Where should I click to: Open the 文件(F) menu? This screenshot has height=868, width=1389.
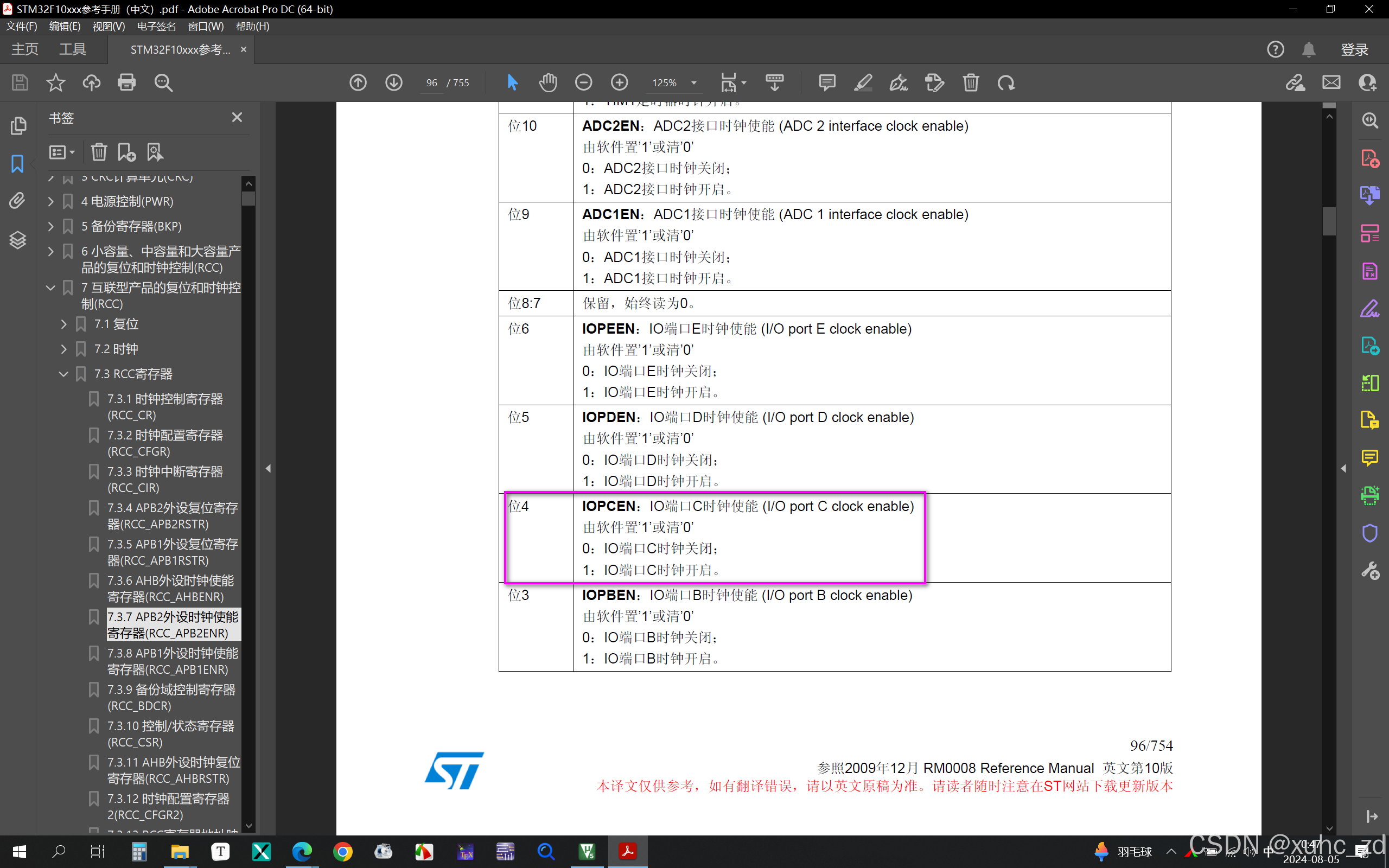22,27
